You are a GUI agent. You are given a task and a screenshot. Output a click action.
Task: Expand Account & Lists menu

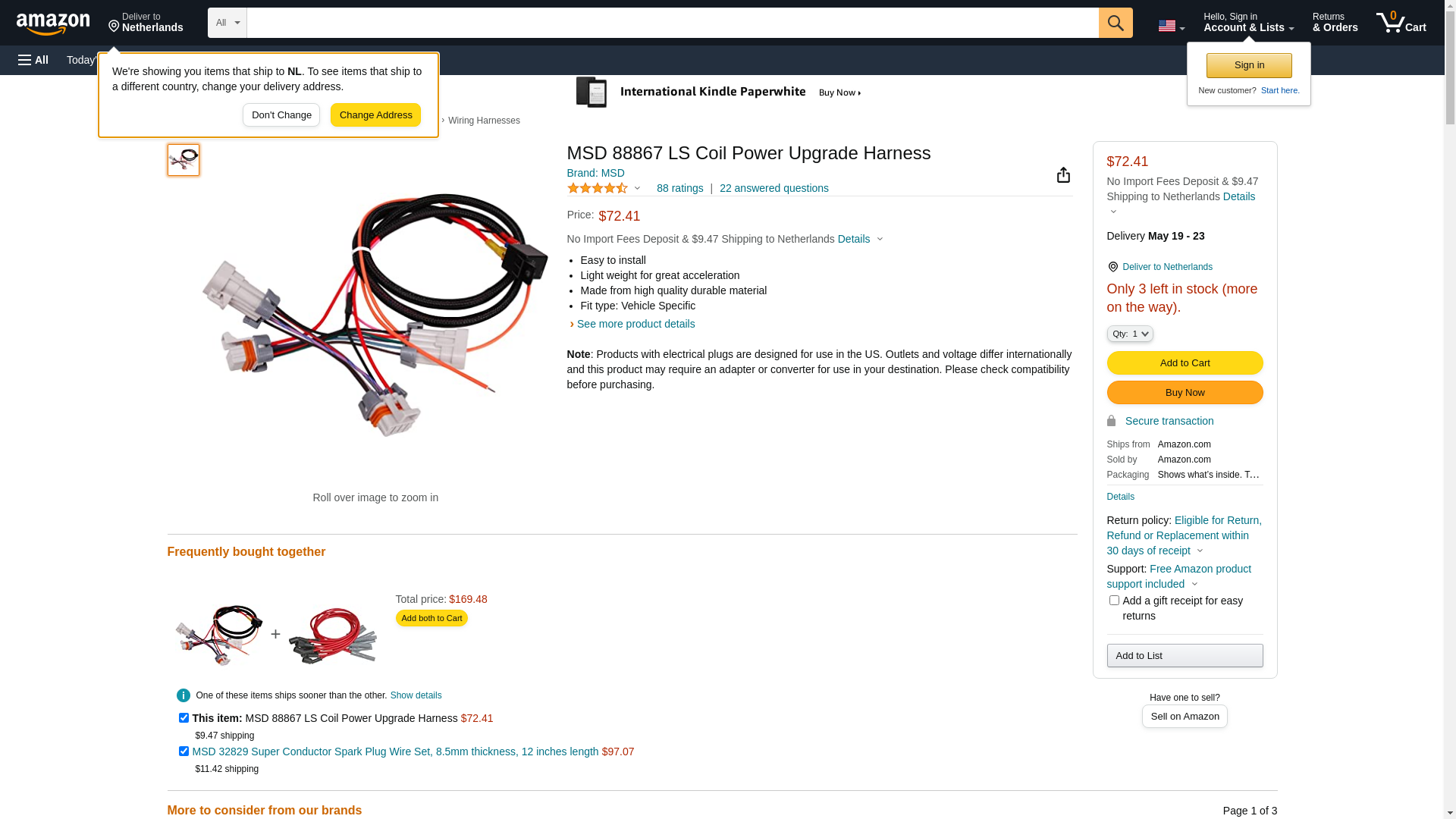coord(1248,23)
